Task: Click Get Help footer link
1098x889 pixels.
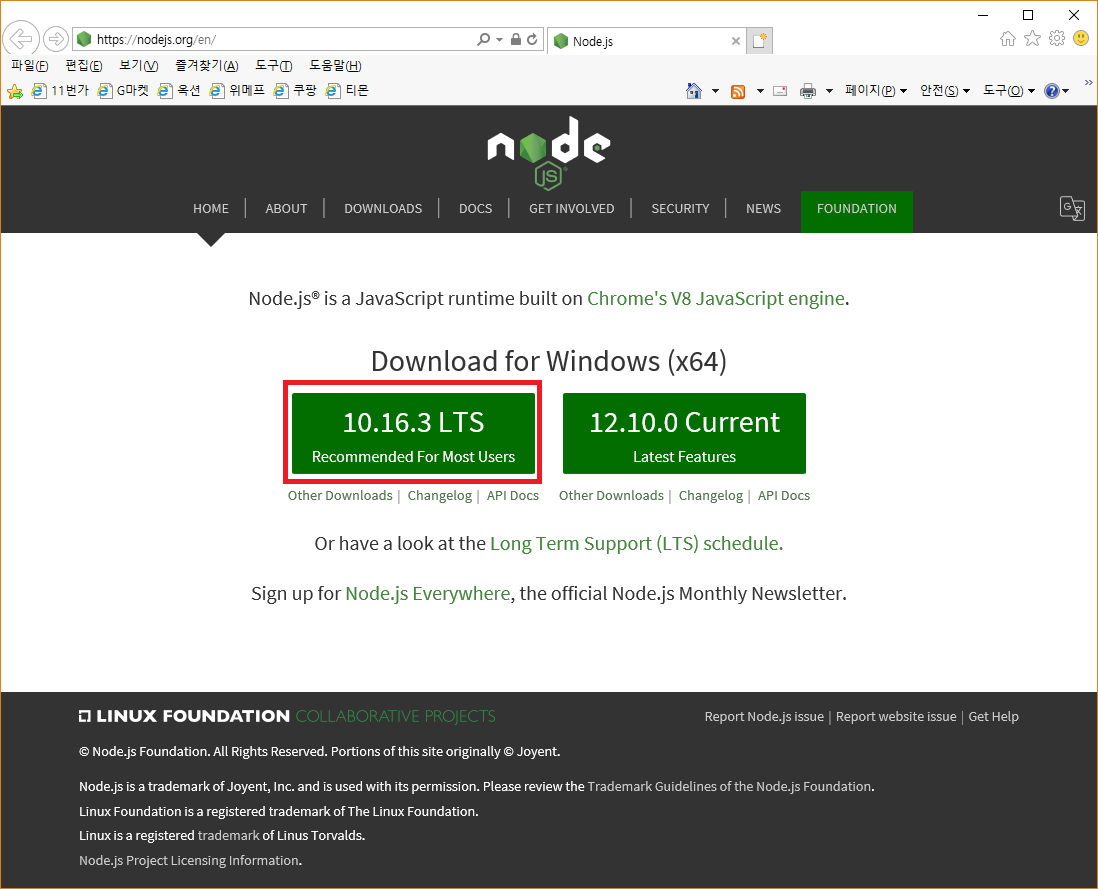Action: [993, 717]
